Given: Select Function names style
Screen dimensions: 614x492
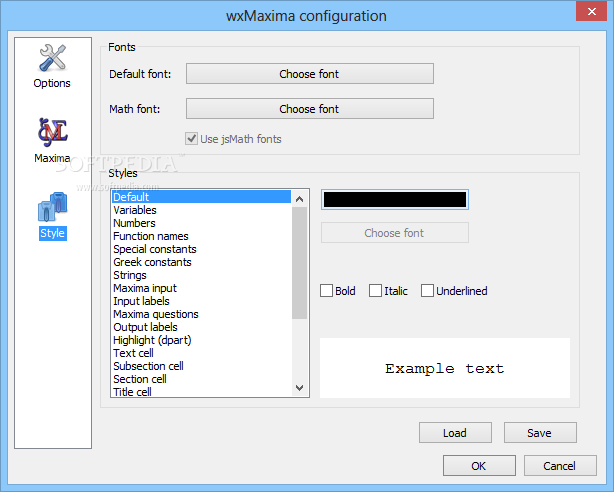Looking at the screenshot, I should click(201, 236).
